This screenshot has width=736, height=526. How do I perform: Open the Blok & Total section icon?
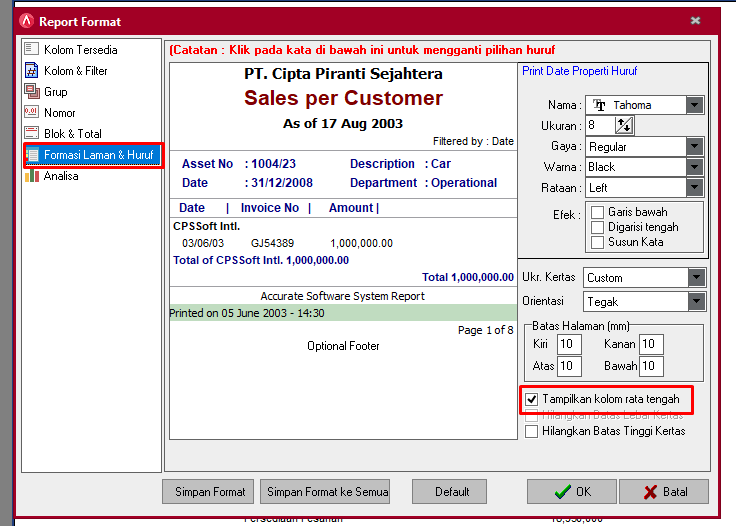(31, 133)
